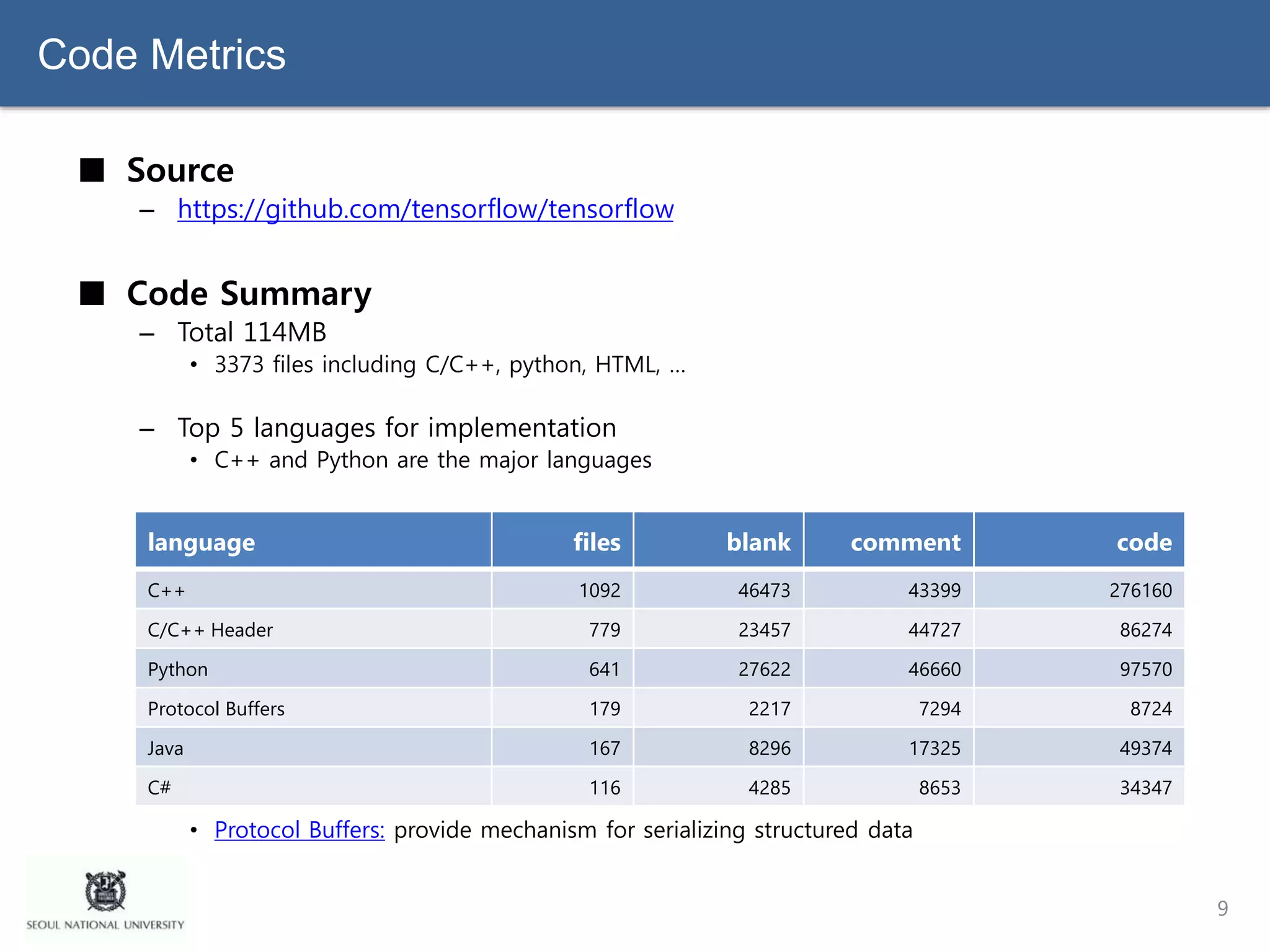Viewport: 1270px width, 952px height.
Task: Click the code column header
Action: (x=1143, y=542)
